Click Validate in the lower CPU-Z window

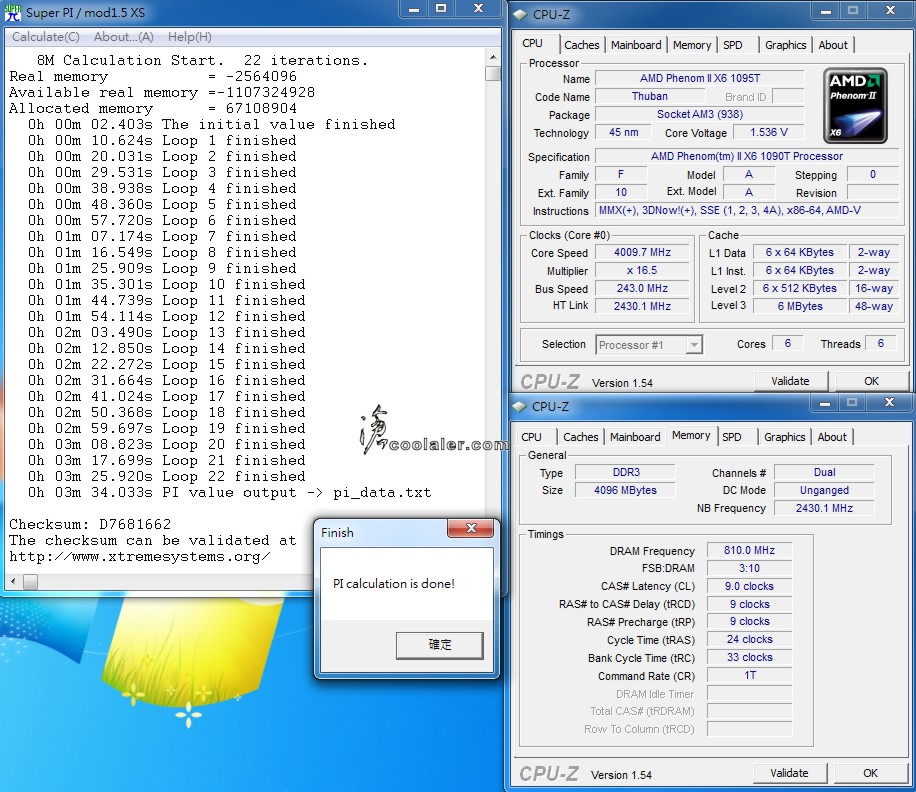[x=789, y=773]
